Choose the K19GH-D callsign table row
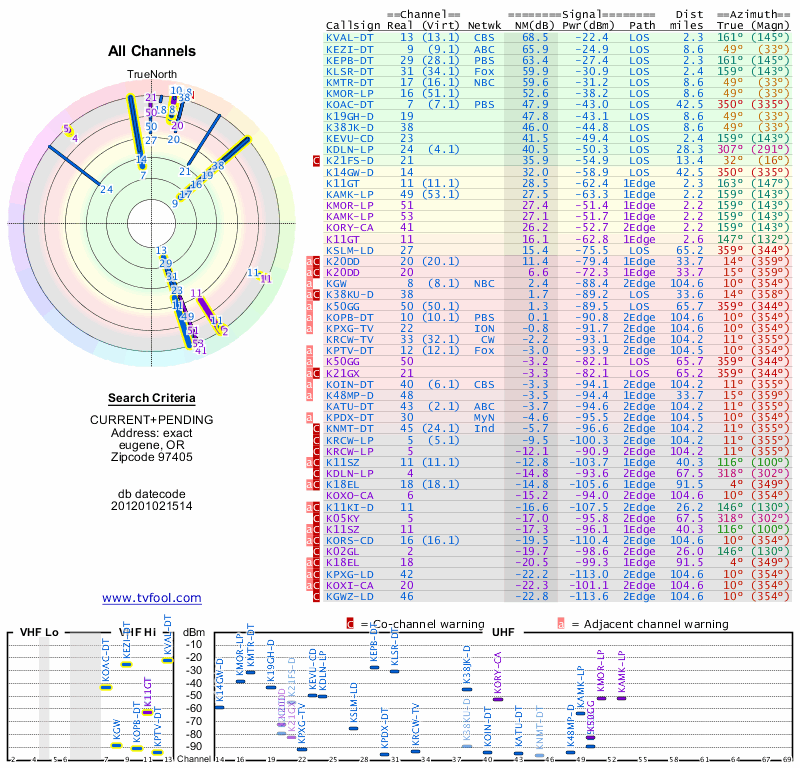Viewport: 800px width, 768px height. pos(559,116)
